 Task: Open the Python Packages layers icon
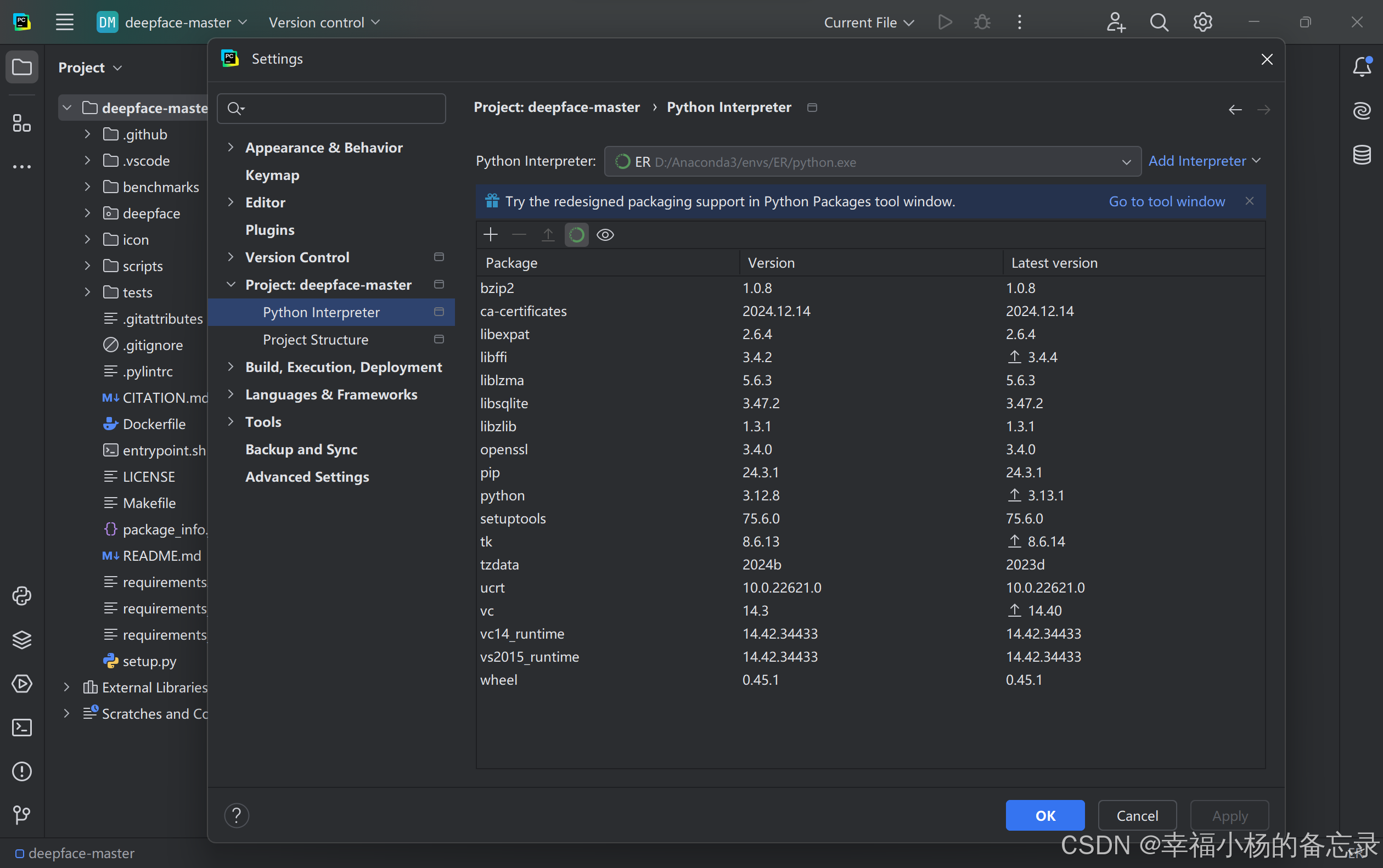coord(22,640)
